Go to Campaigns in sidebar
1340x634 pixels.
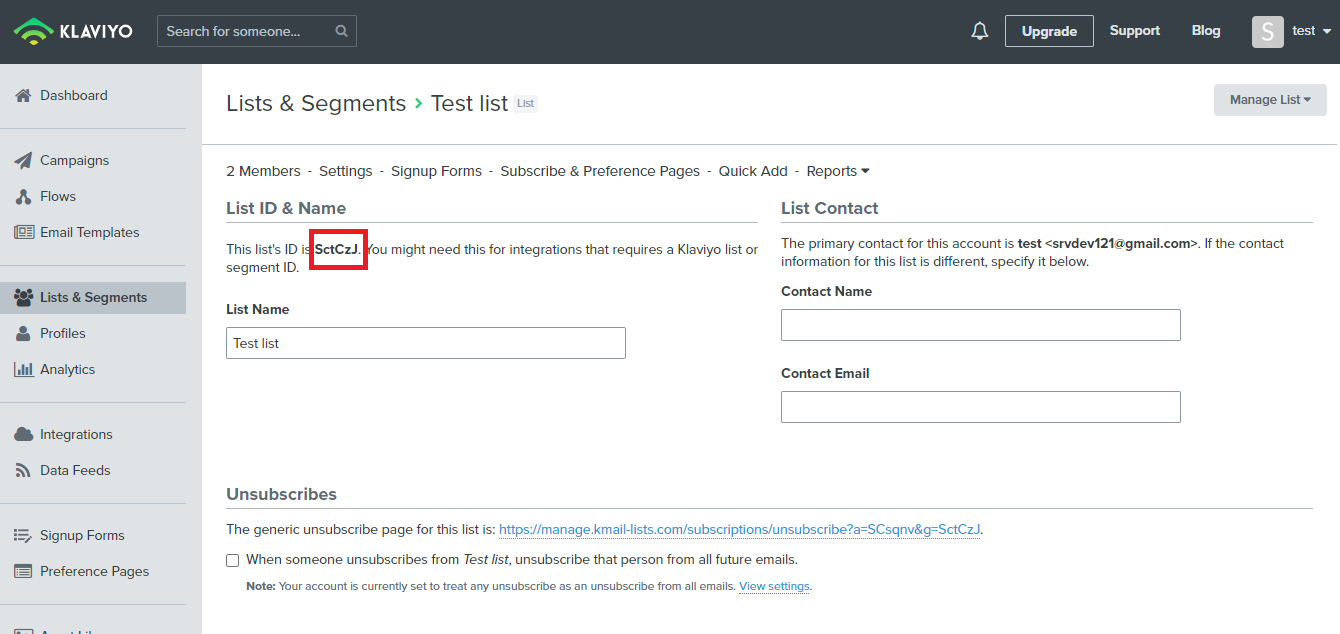(75, 161)
